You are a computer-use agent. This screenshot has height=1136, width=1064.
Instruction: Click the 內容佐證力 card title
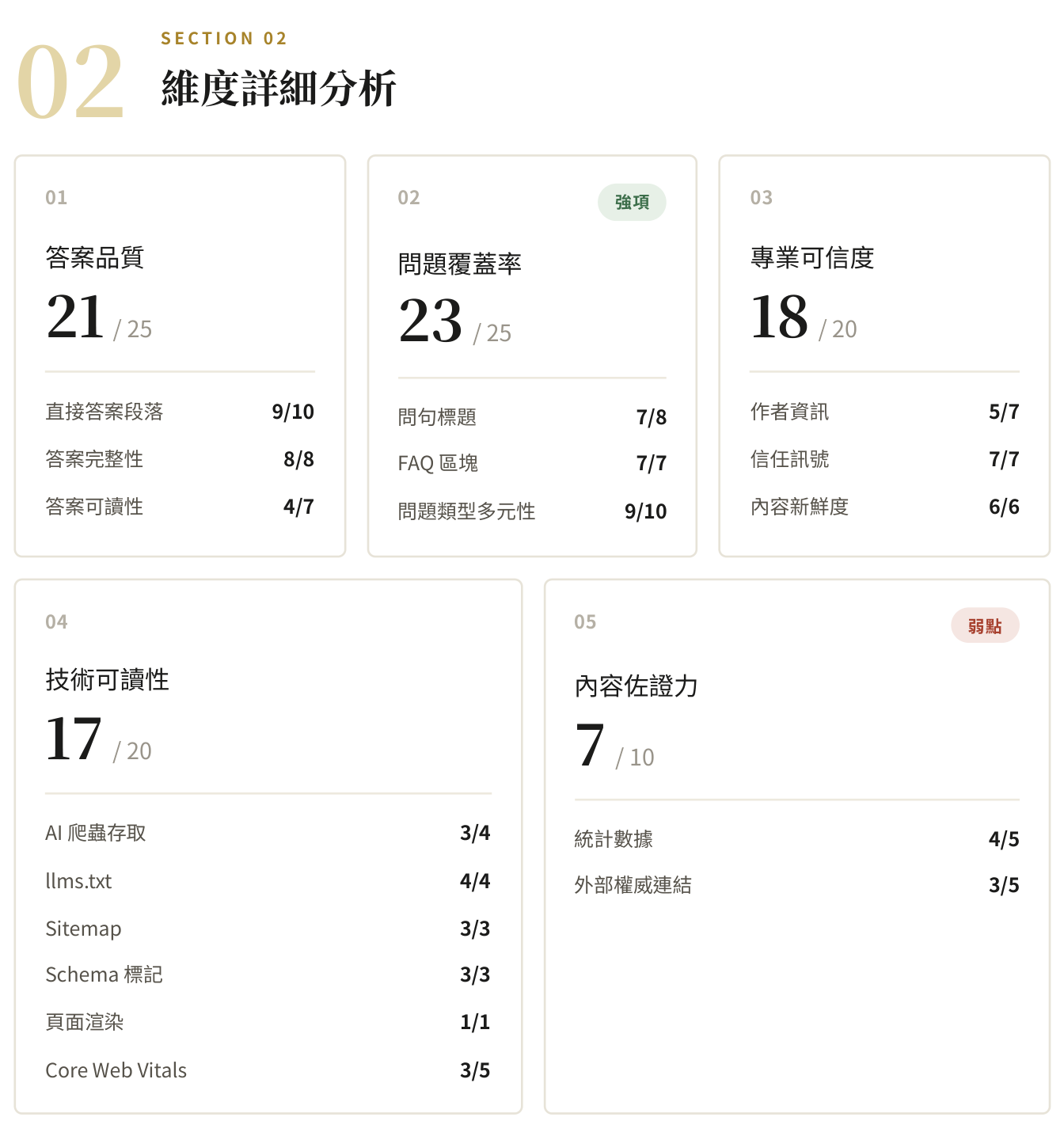pos(636,686)
